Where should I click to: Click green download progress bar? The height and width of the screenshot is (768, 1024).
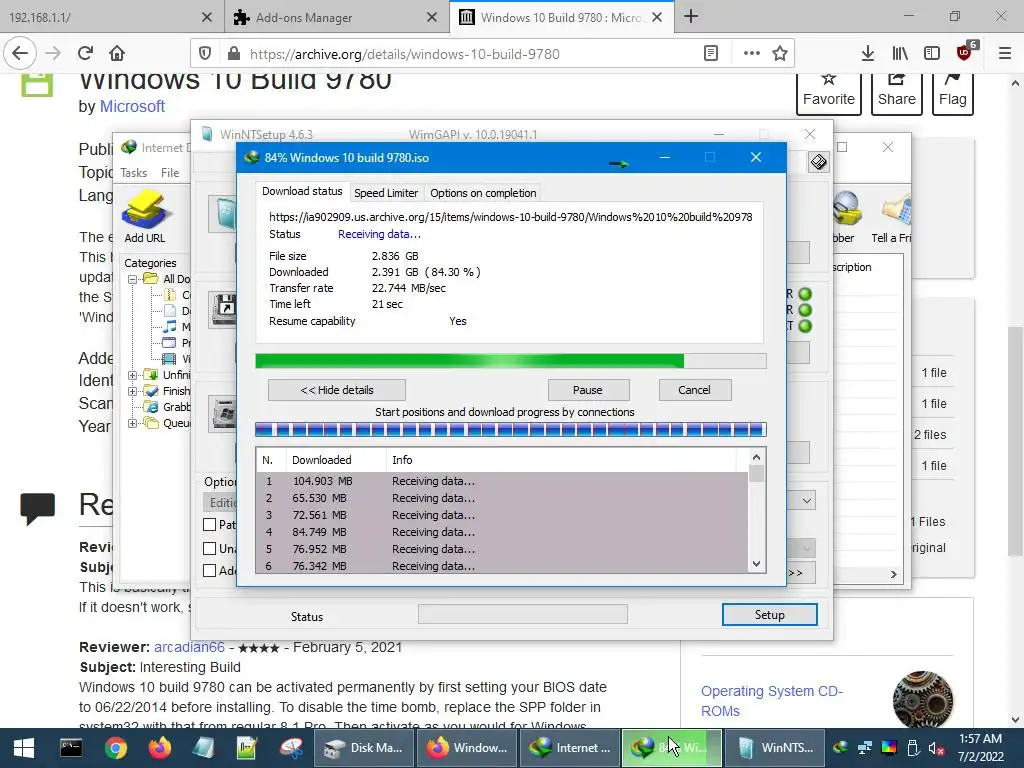(x=511, y=361)
